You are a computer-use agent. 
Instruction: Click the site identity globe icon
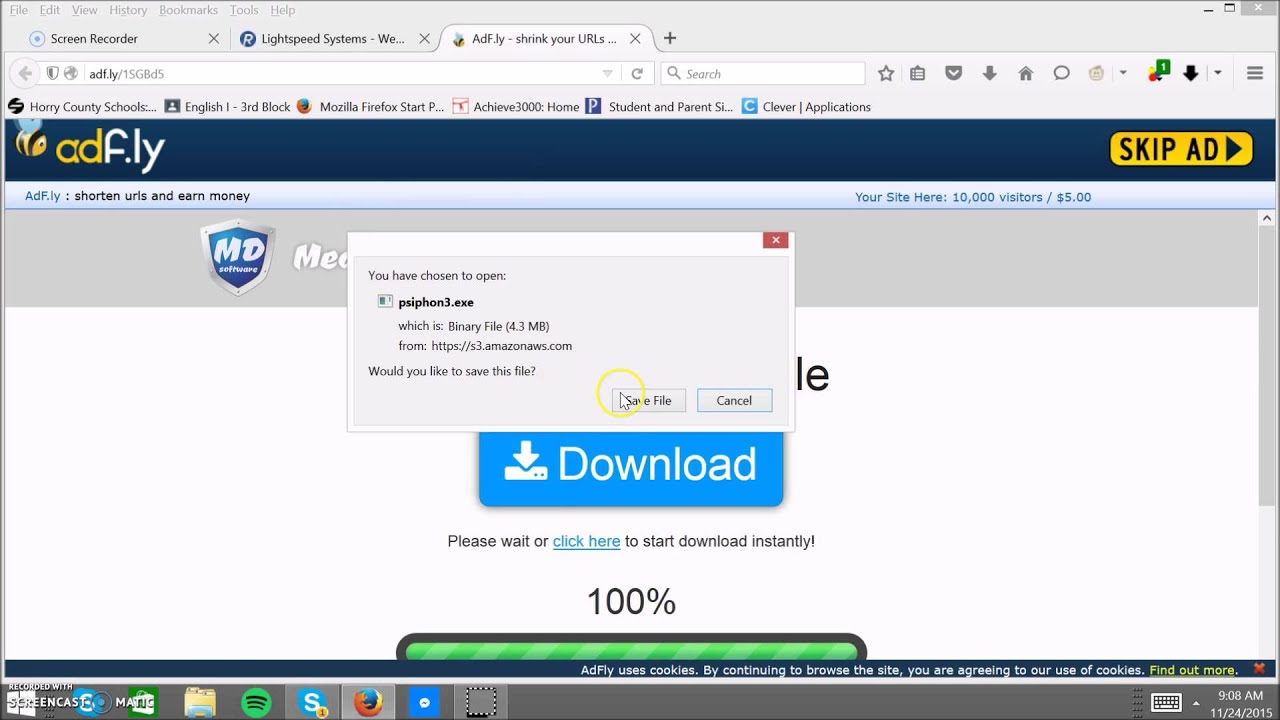click(70, 73)
